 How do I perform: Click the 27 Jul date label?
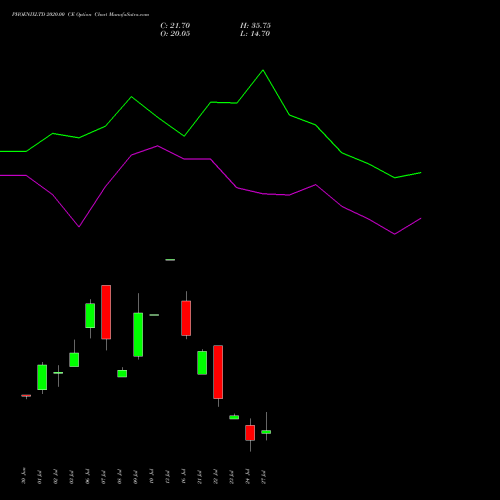tap(263, 477)
